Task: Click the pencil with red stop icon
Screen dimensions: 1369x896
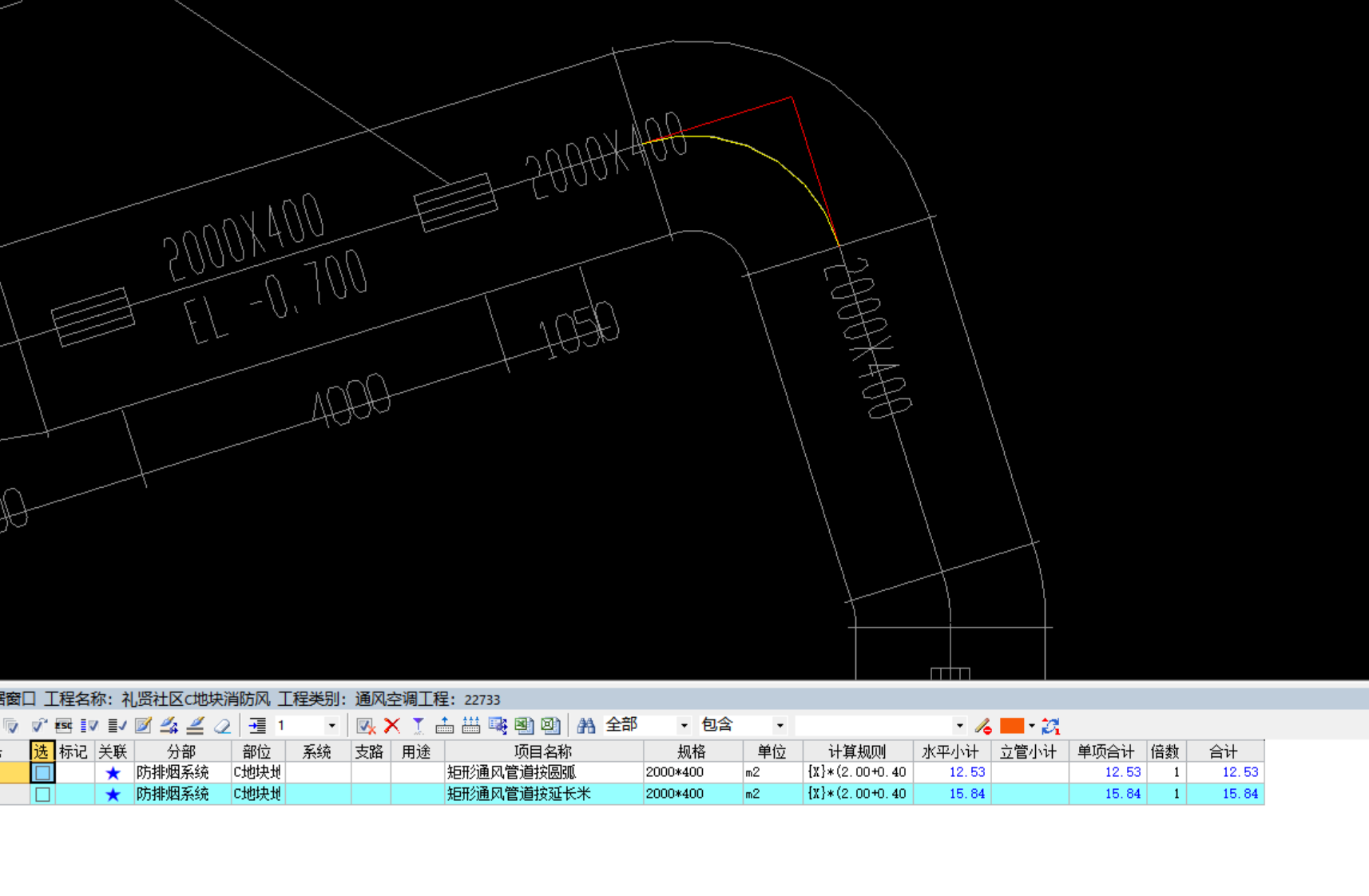Action: click(982, 726)
